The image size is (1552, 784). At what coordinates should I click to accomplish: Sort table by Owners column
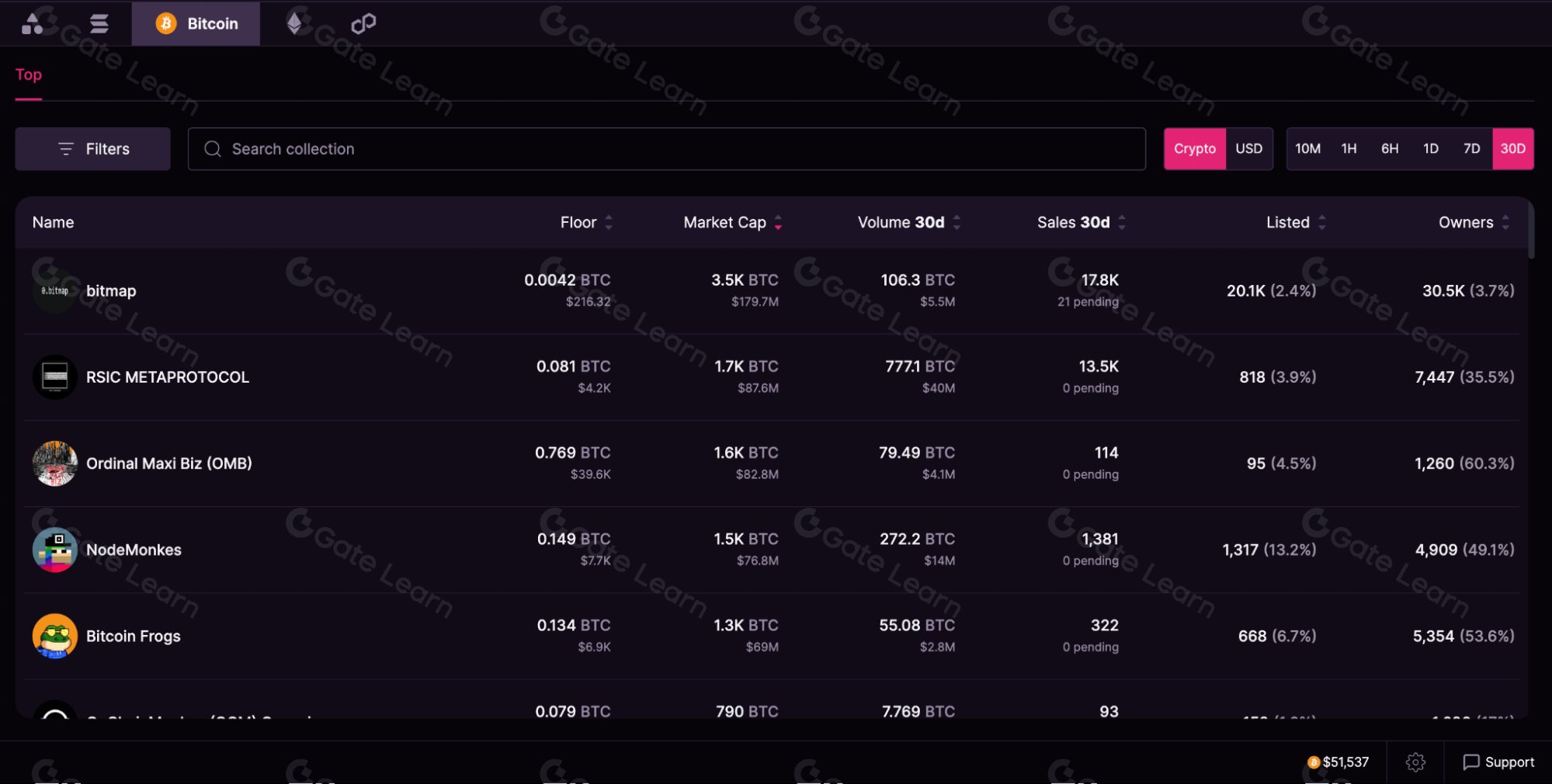click(1473, 223)
